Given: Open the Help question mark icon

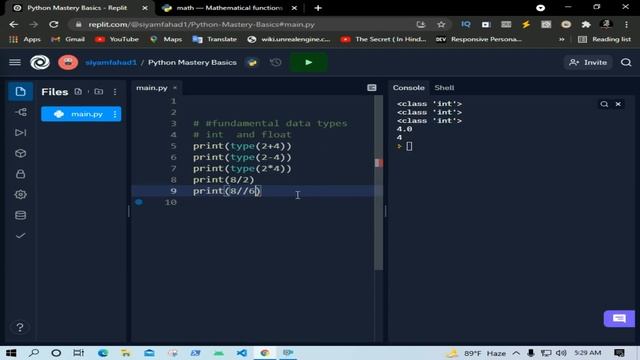Looking at the screenshot, I should point(20,327).
